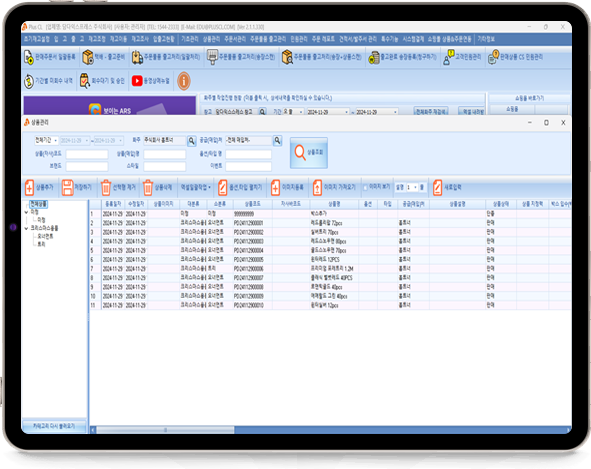This screenshot has height=469, width=591.
Task: Click the search icon next to 화주 field
Action: (191, 141)
